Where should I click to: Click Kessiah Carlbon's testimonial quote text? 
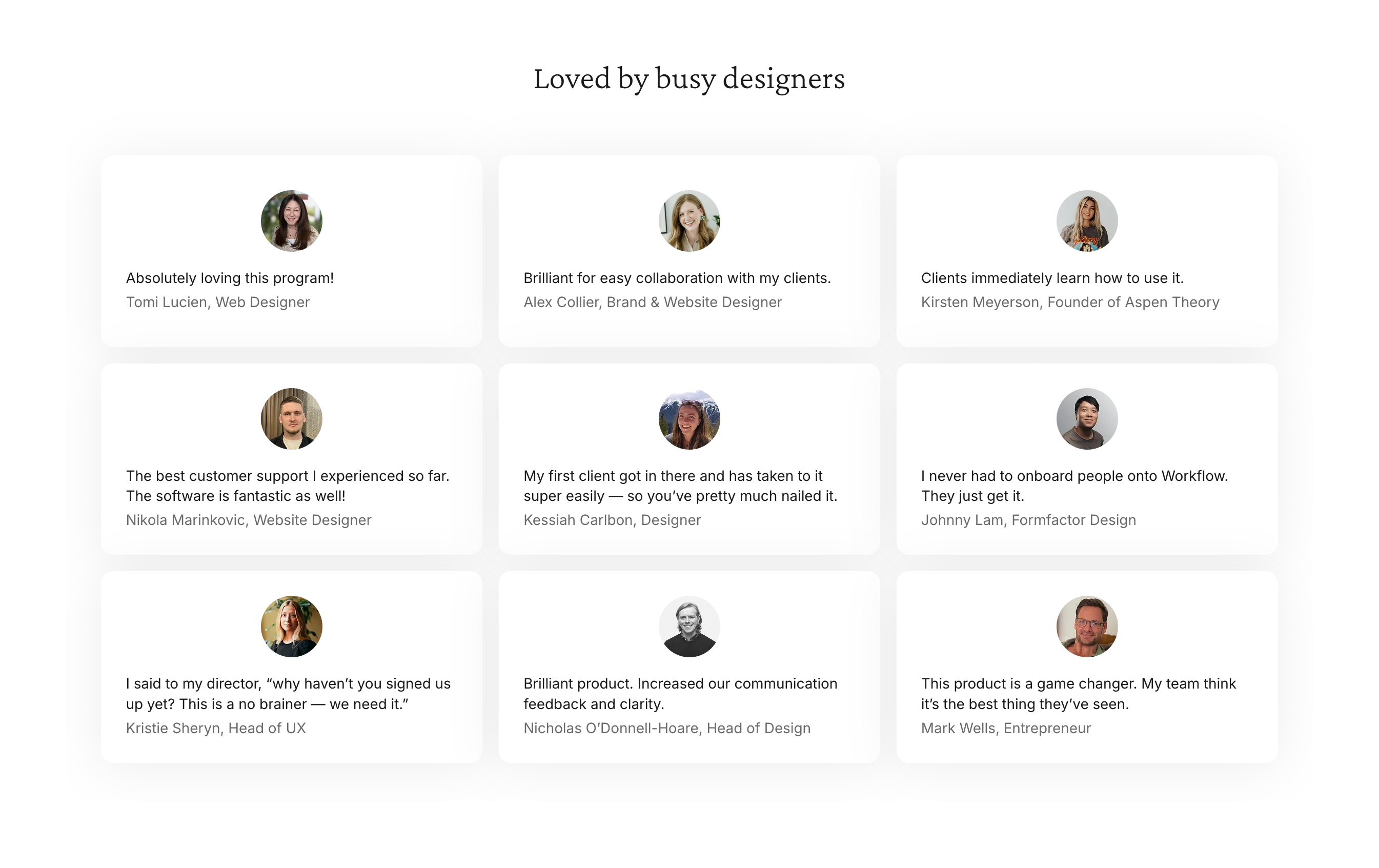[680, 486]
